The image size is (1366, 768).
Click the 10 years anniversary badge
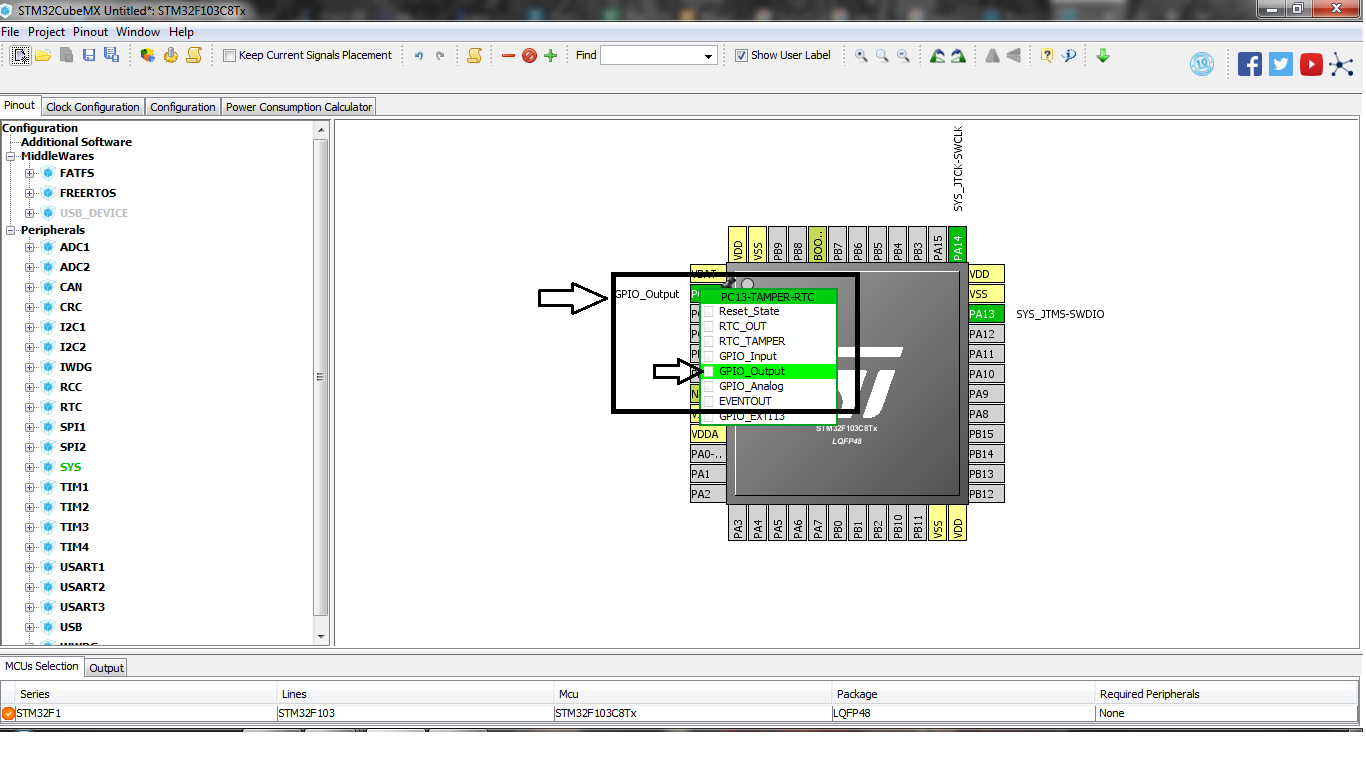click(1202, 64)
